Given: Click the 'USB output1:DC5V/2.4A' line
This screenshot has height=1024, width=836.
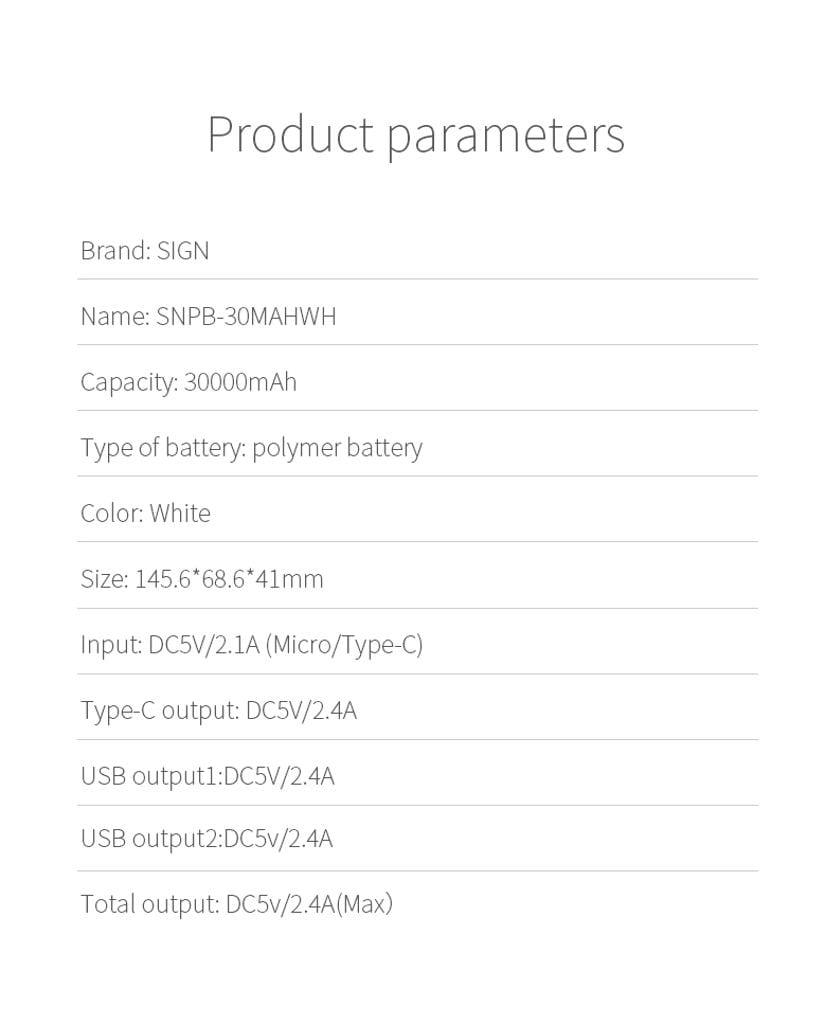Looking at the screenshot, I should click(x=207, y=776).
